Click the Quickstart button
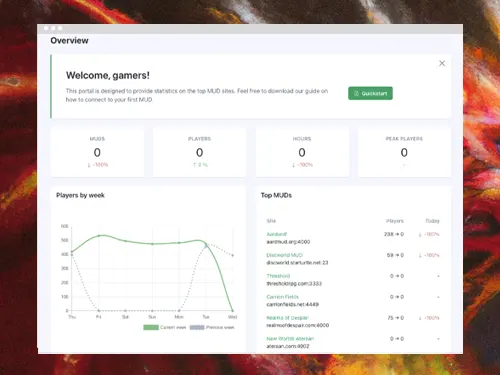 [370, 93]
